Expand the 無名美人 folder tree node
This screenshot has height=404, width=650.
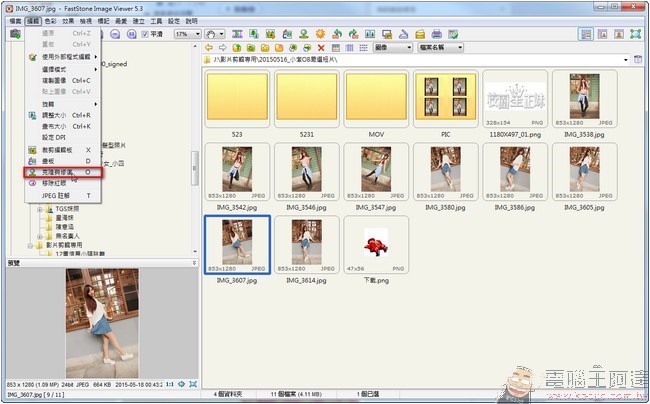40,236
